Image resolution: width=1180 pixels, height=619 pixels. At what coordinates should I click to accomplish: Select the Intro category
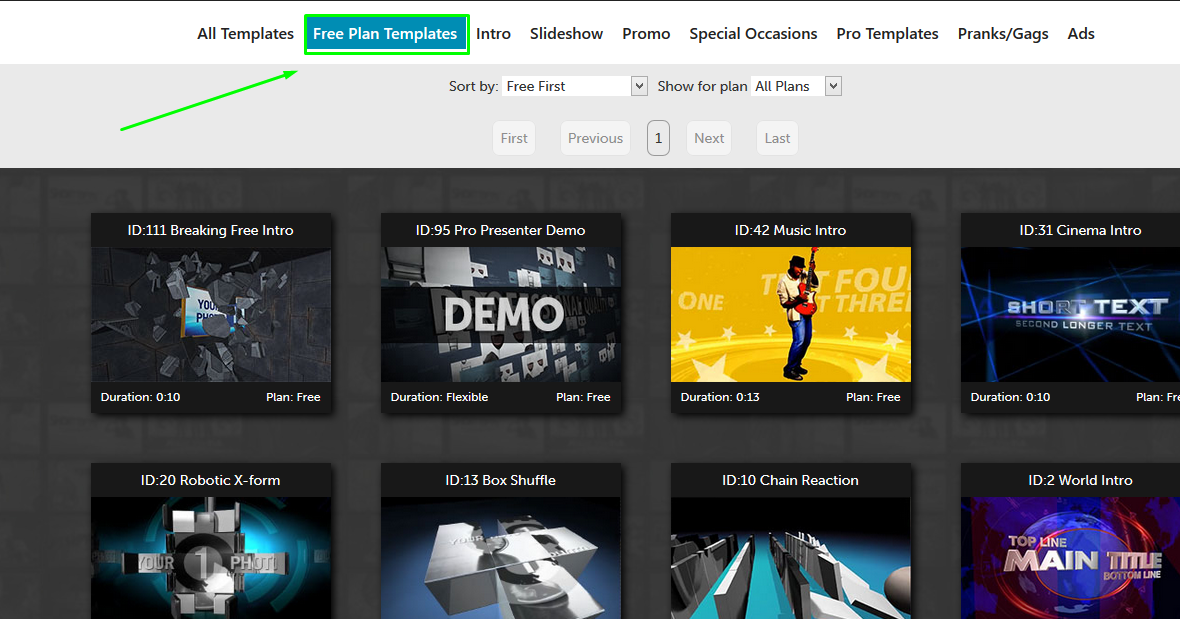[x=493, y=33]
